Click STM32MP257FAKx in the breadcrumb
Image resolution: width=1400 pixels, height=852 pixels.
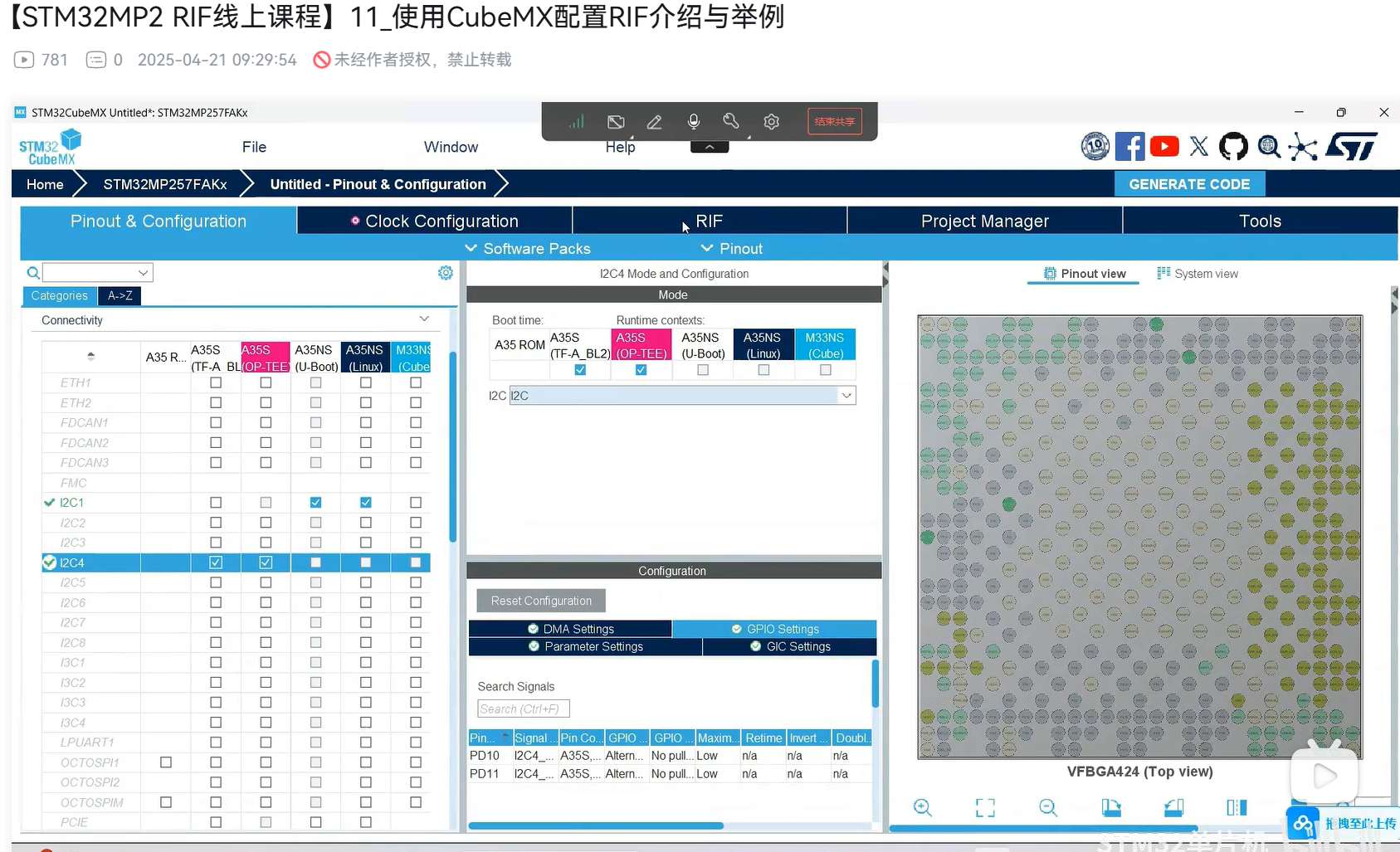pyautogui.click(x=165, y=184)
